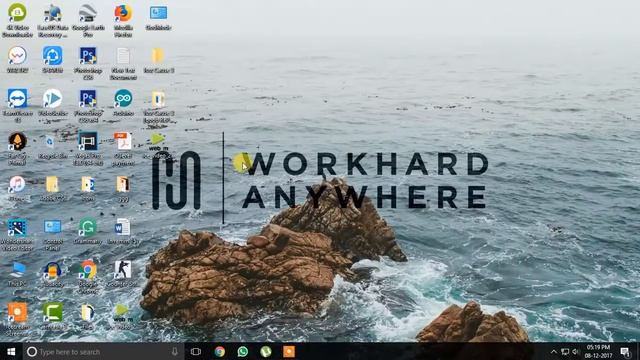This screenshot has width=640, height=360.
Task: Select the Word document icon on desktop
Action: pyautogui.click(x=123, y=231)
